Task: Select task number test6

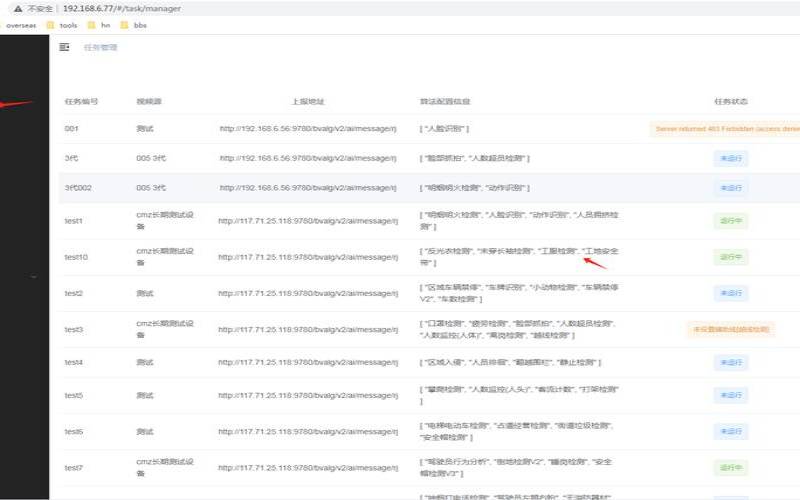Action: [x=73, y=432]
